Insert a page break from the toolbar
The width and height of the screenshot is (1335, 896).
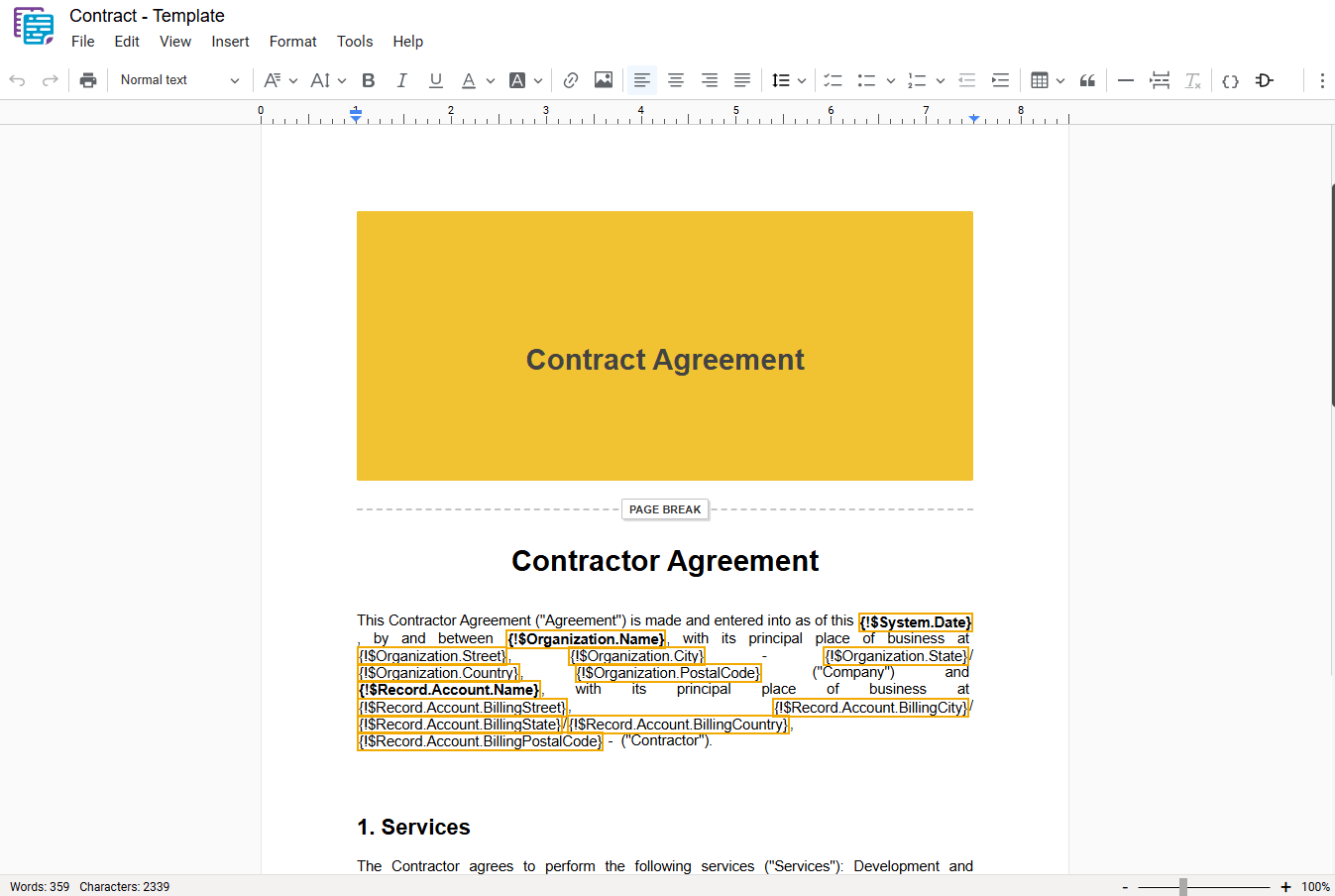coord(1160,80)
